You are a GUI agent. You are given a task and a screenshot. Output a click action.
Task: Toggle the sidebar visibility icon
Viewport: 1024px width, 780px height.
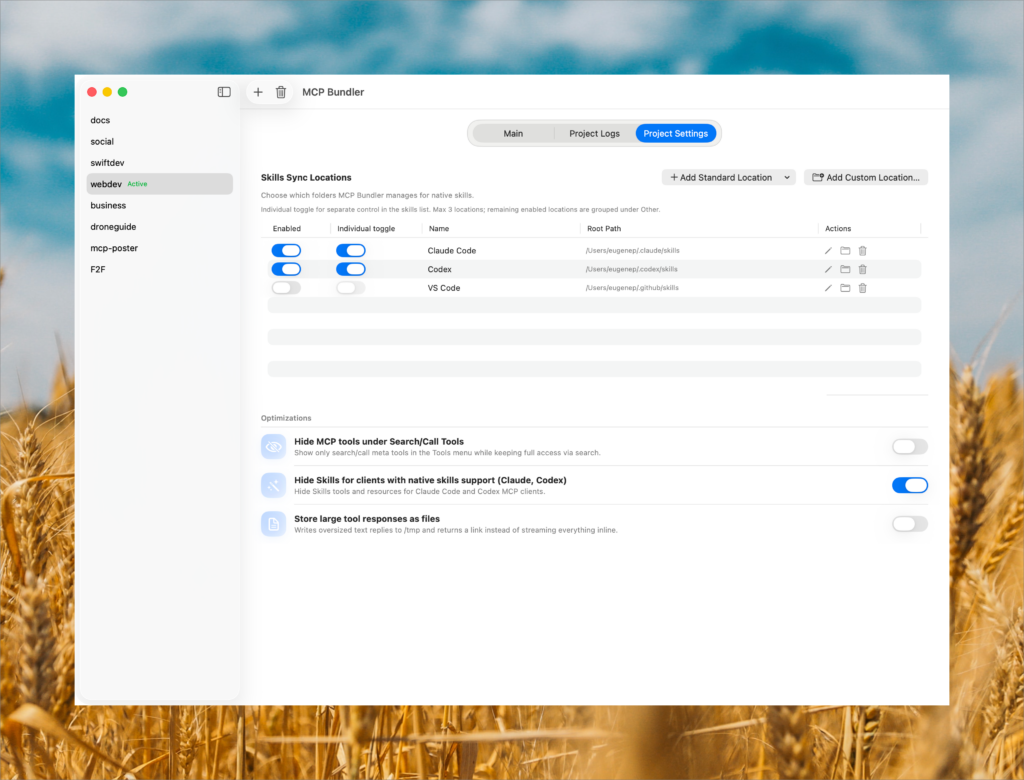[224, 92]
